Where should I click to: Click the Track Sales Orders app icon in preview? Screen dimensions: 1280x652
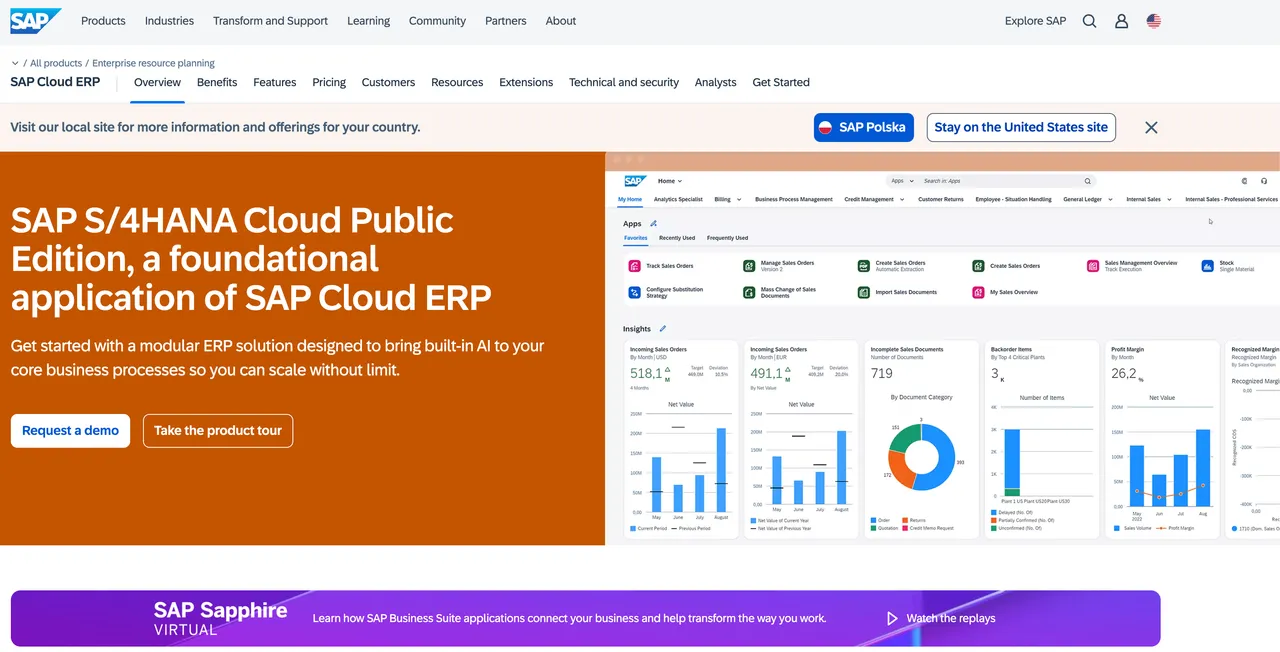coord(634,266)
